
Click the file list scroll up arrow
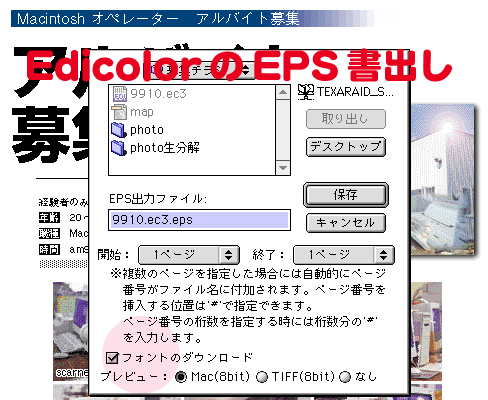click(283, 92)
